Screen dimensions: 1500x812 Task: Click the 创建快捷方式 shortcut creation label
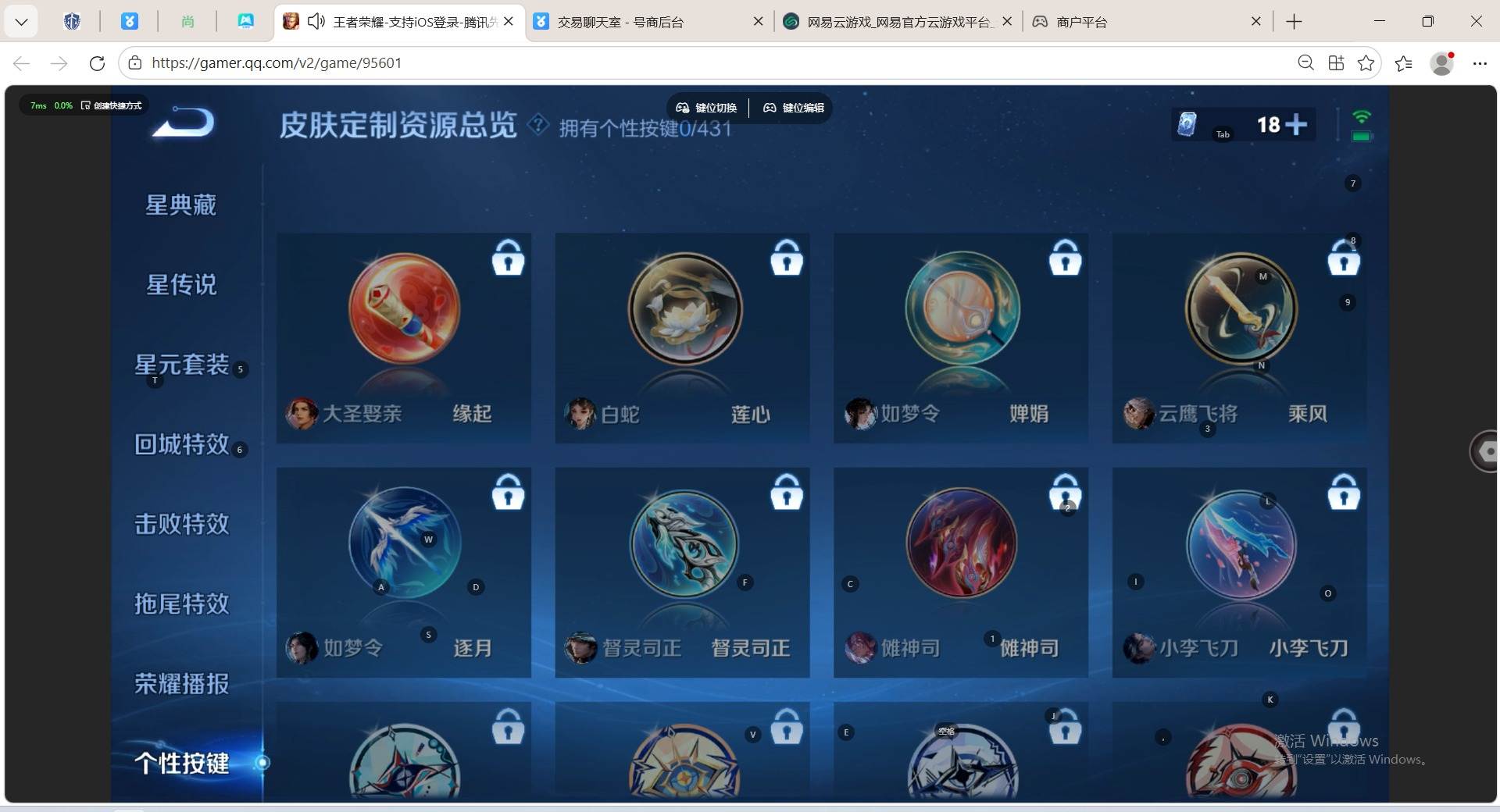point(112,105)
